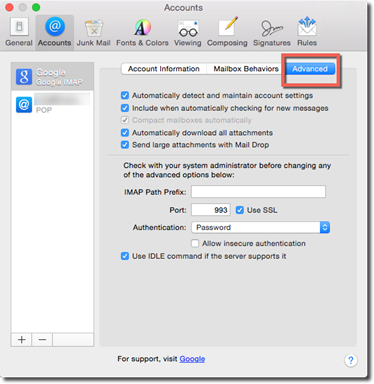The image size is (374, 384).
Task: Zoom the window with green button
Action: [36, 7]
